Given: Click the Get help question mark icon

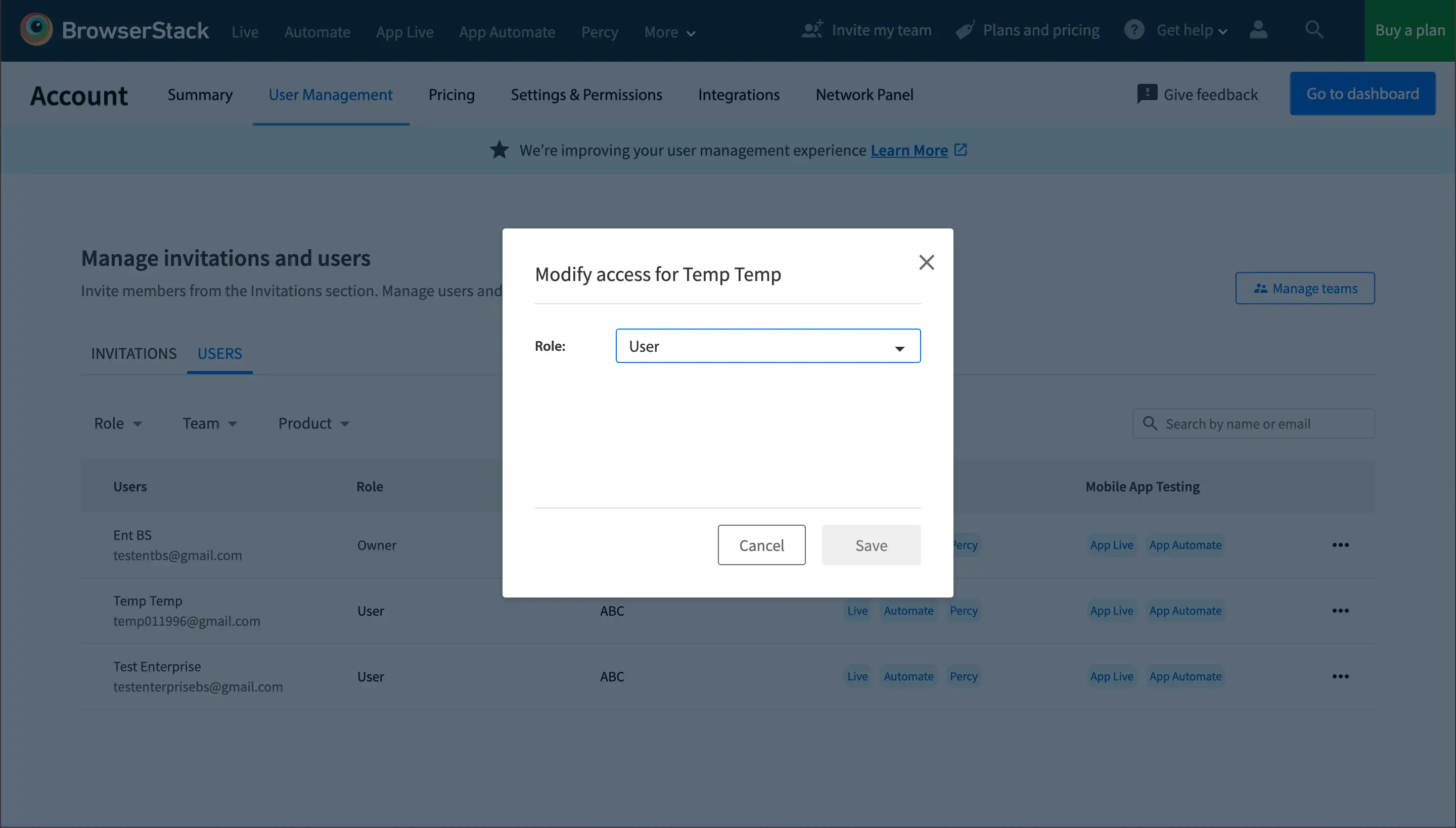Looking at the screenshot, I should point(1133,29).
